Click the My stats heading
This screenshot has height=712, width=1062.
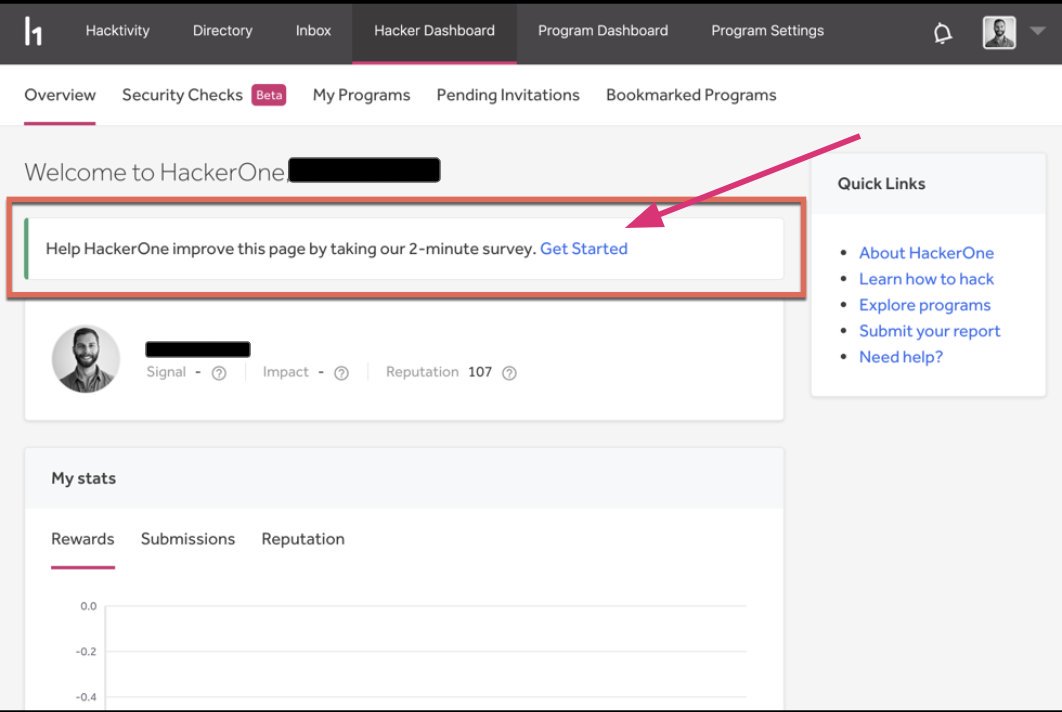pos(83,478)
